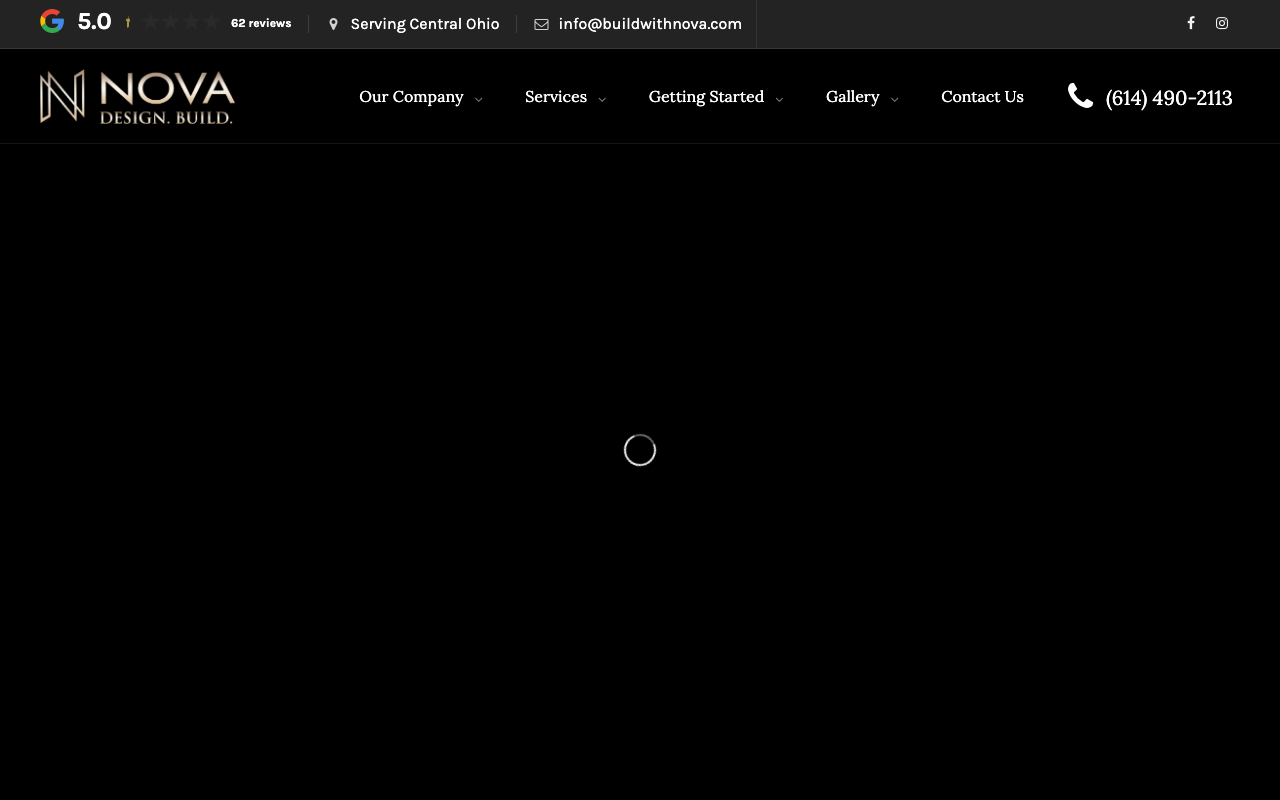Email info@buildwithnova.com link
1280x800 pixels.
(650, 24)
